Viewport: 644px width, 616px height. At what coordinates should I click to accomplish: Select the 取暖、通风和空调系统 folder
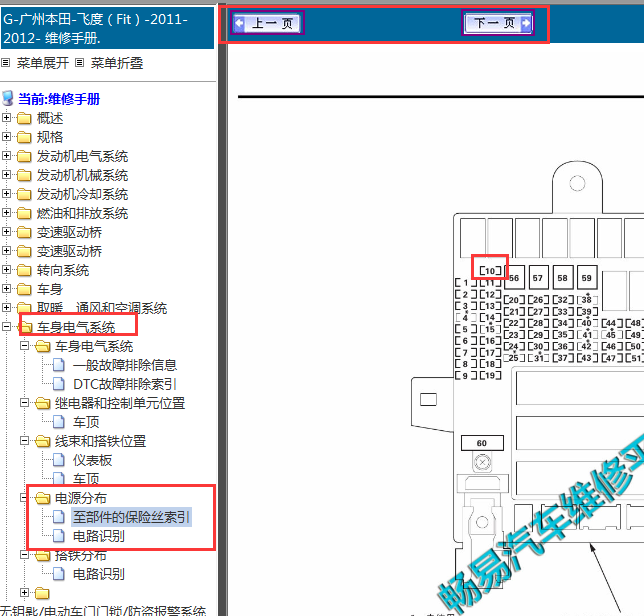[x=102, y=308]
